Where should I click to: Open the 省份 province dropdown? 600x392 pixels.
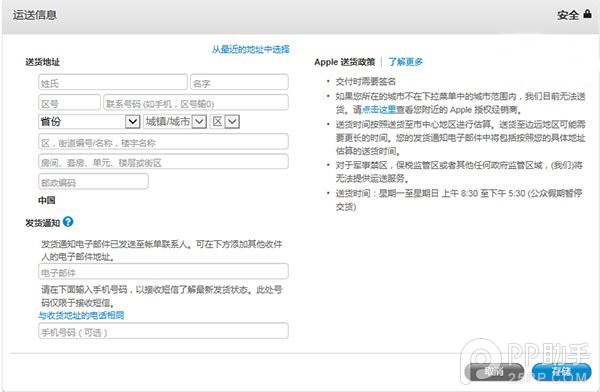(x=89, y=122)
